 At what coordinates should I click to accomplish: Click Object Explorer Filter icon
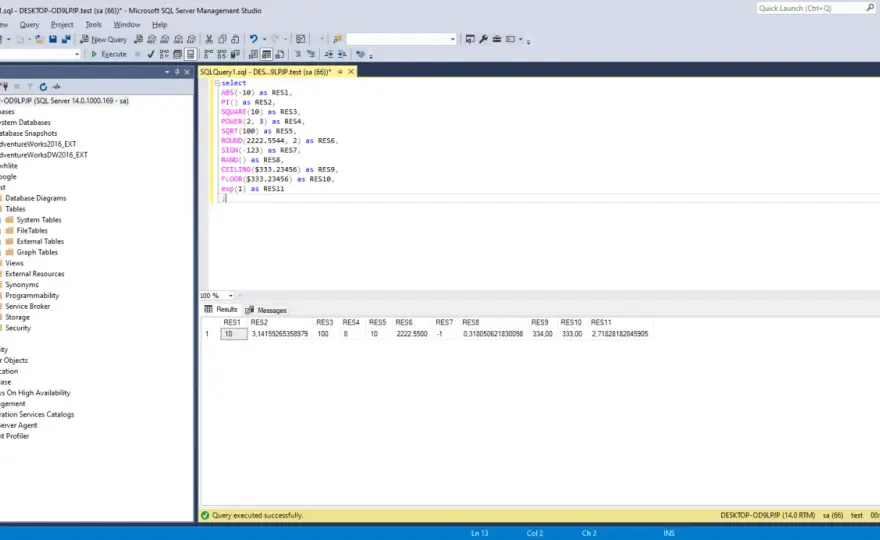click(x=30, y=86)
